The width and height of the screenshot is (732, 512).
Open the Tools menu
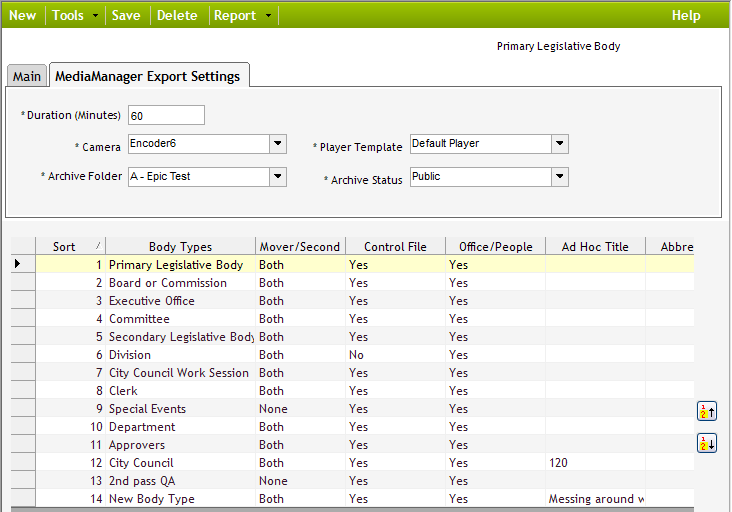[68, 15]
